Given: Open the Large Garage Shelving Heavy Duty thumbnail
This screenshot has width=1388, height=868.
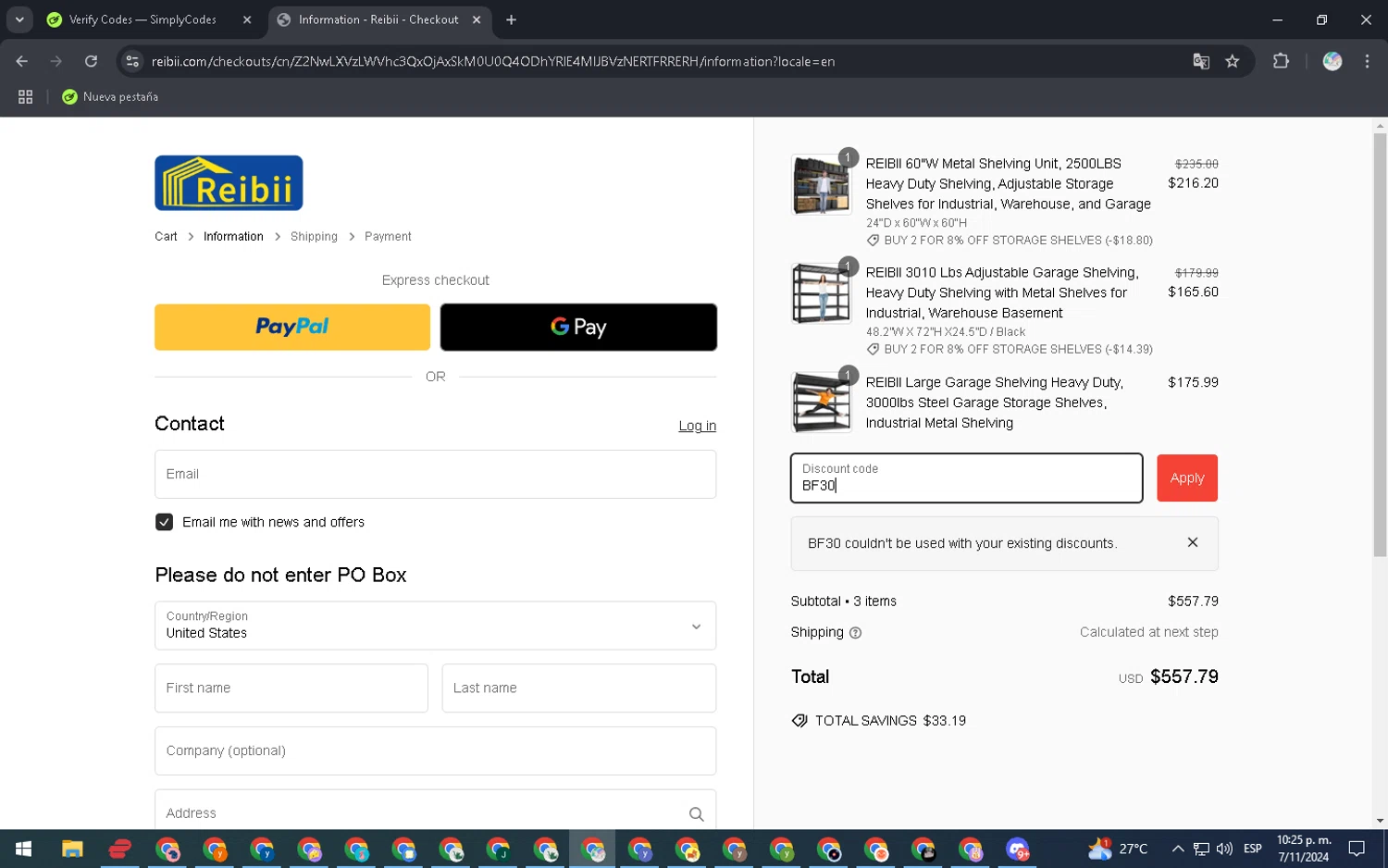Looking at the screenshot, I should click(x=821, y=403).
